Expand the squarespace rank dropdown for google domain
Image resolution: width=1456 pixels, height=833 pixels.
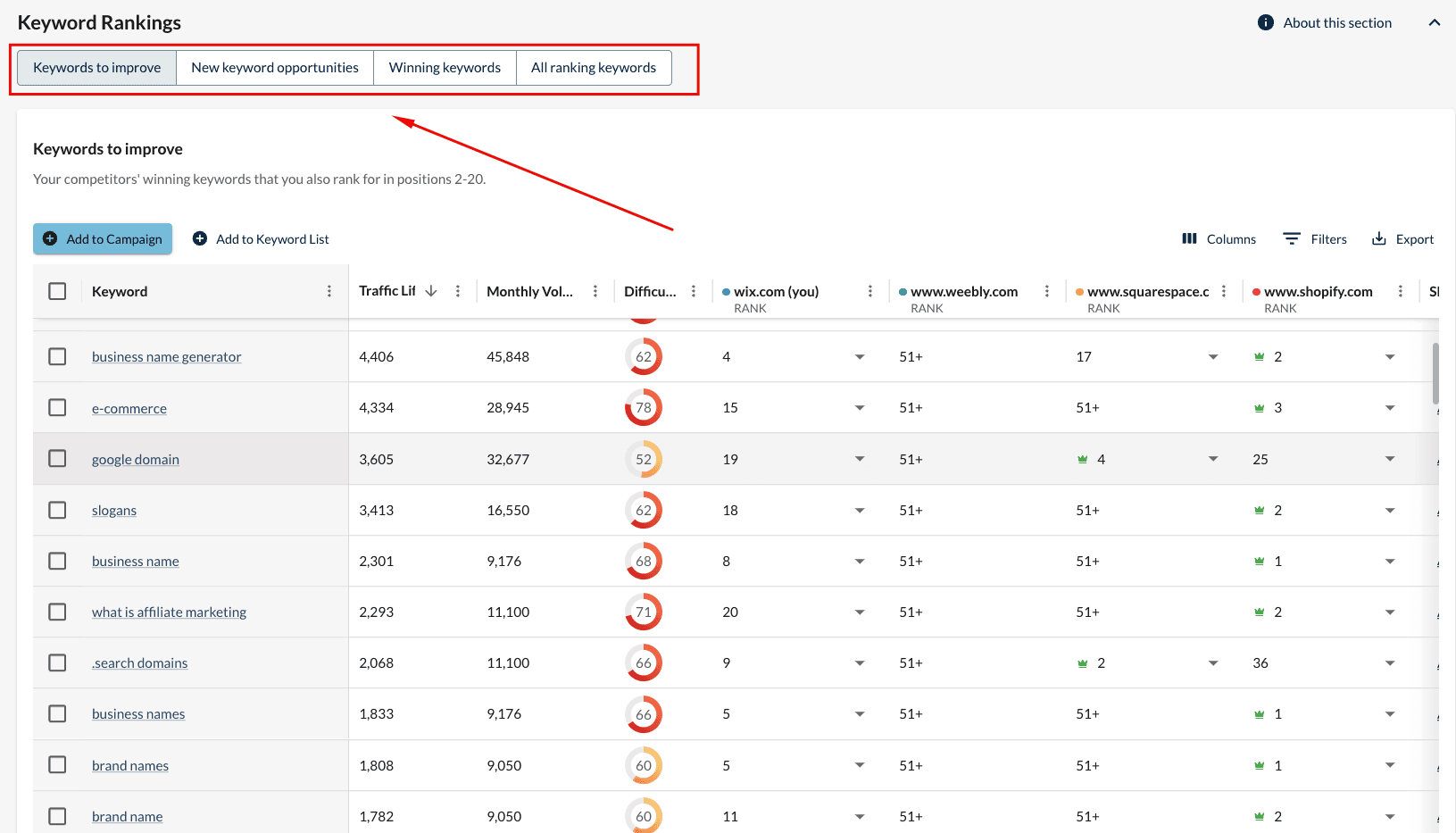pyautogui.click(x=1213, y=459)
